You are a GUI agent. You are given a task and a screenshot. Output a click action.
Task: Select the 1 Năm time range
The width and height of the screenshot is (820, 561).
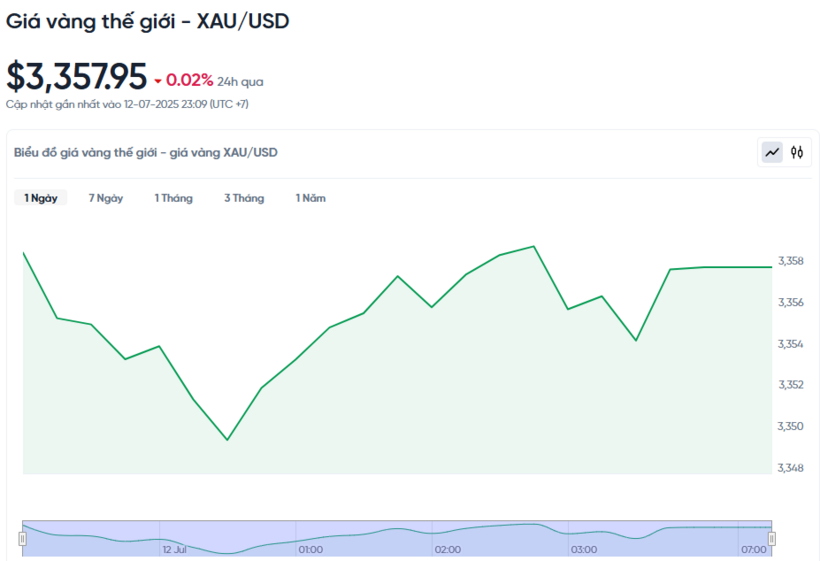pos(311,198)
